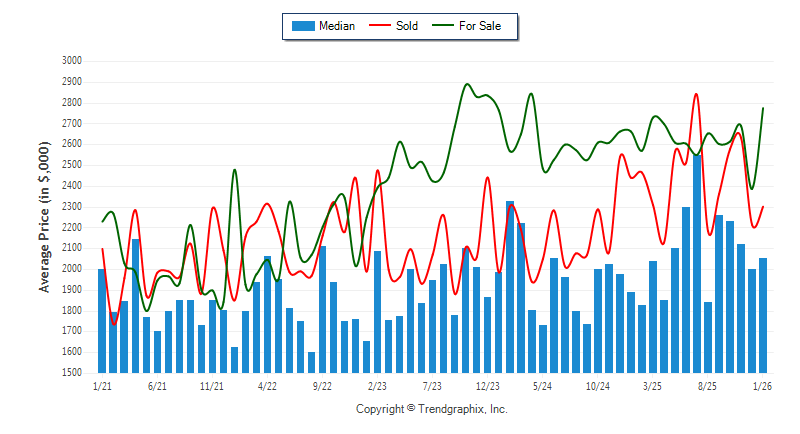Click the red Sold line legend marker
The height and width of the screenshot is (434, 800).
point(379,26)
